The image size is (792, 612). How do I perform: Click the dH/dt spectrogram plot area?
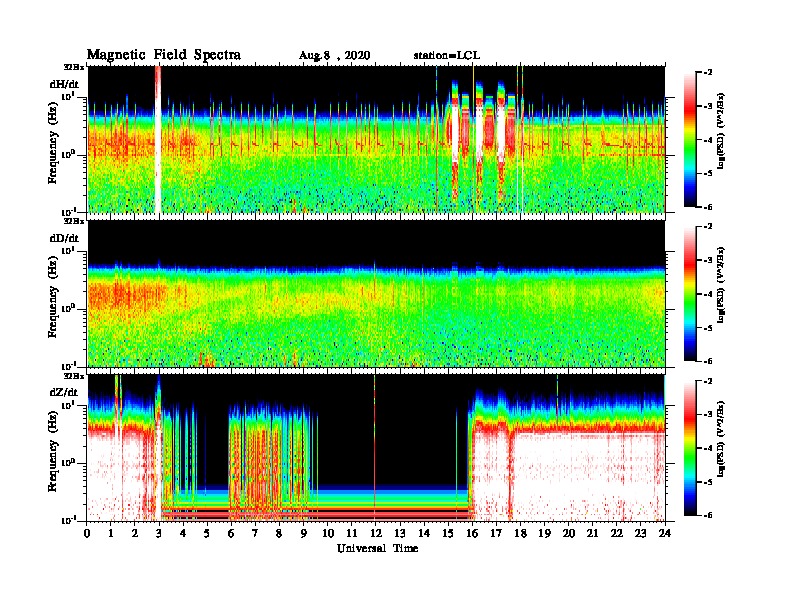point(376,139)
